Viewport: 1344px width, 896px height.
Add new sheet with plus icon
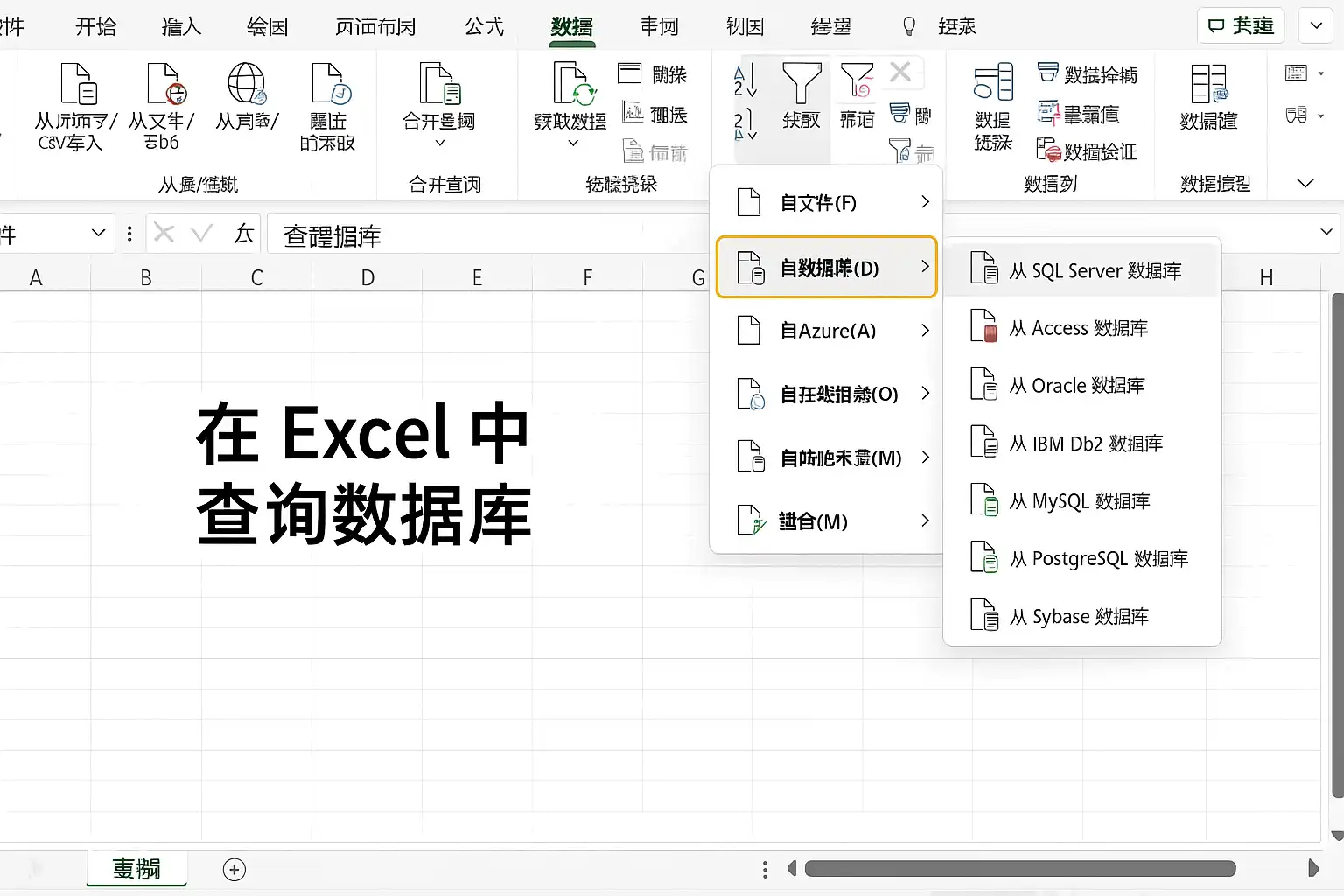click(x=234, y=869)
